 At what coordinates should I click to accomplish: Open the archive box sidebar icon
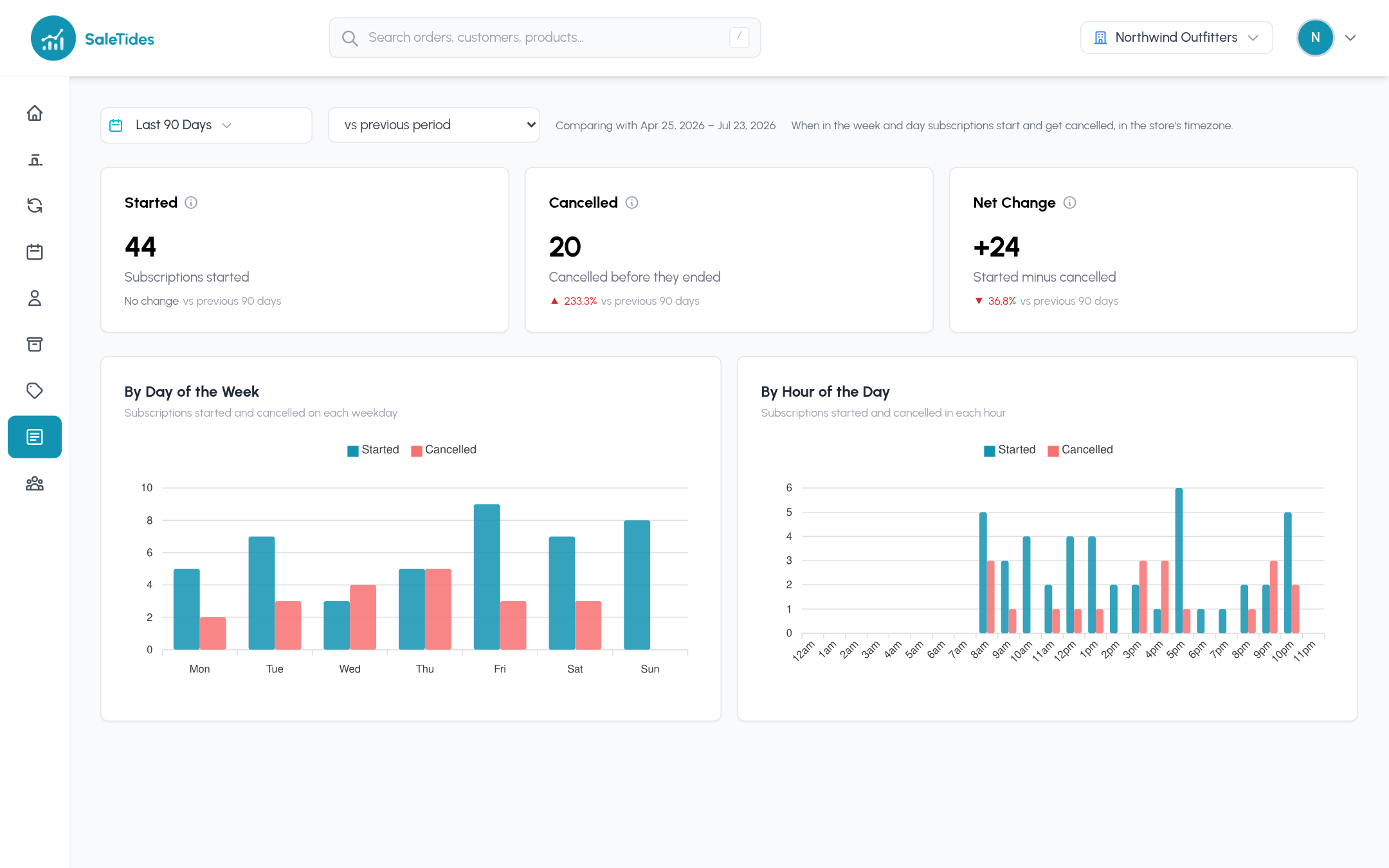(x=35, y=345)
